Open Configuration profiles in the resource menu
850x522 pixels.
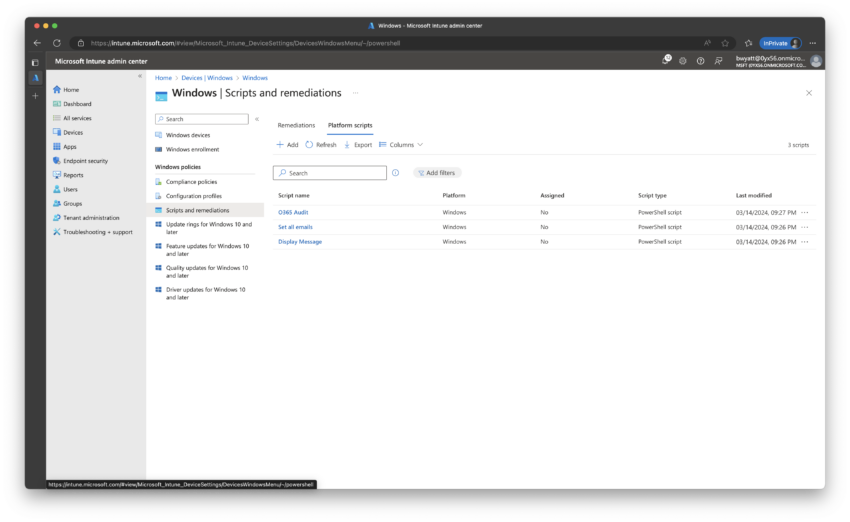194,196
